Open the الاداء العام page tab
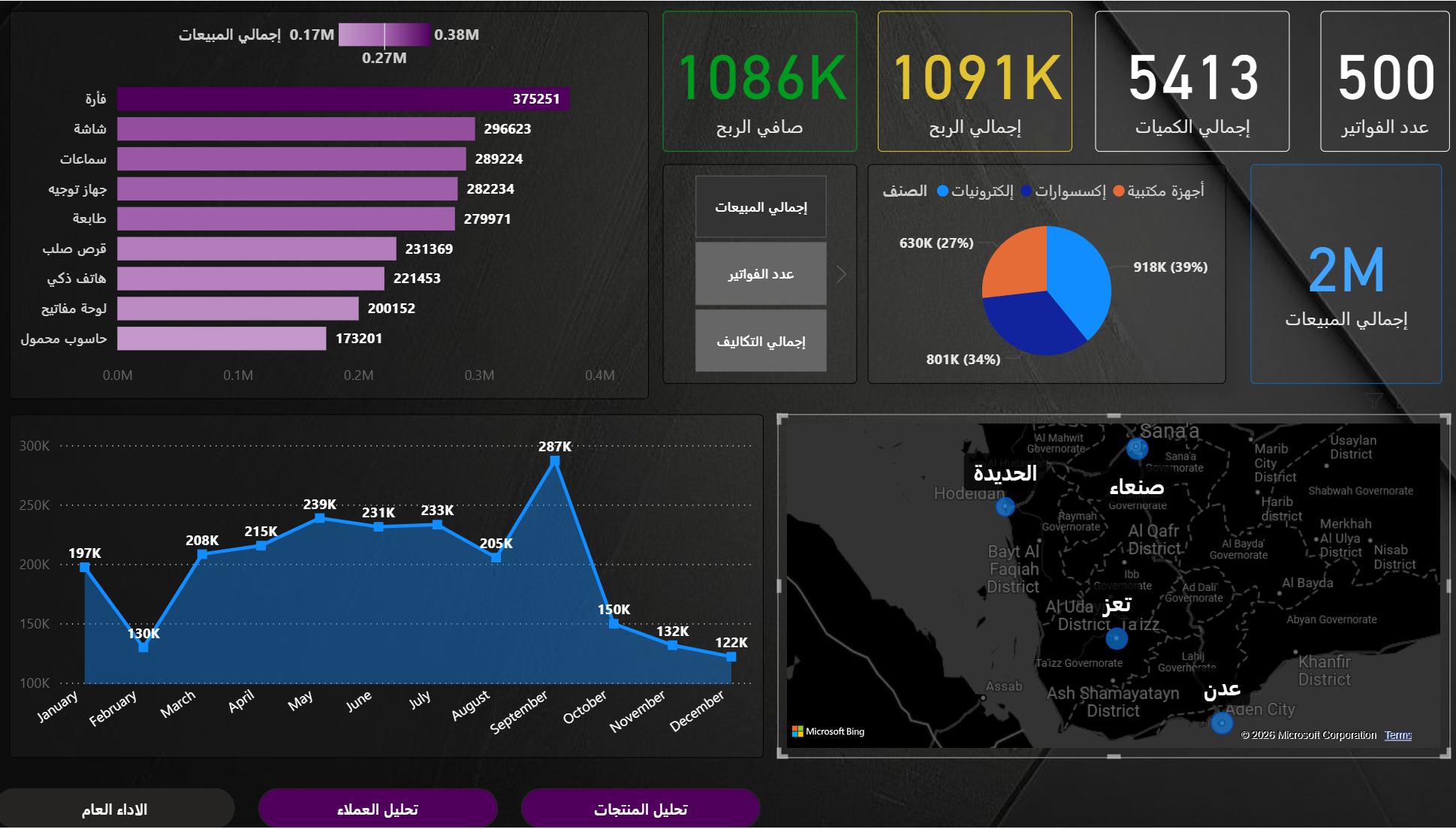This screenshot has height=829, width=1456. [115, 809]
